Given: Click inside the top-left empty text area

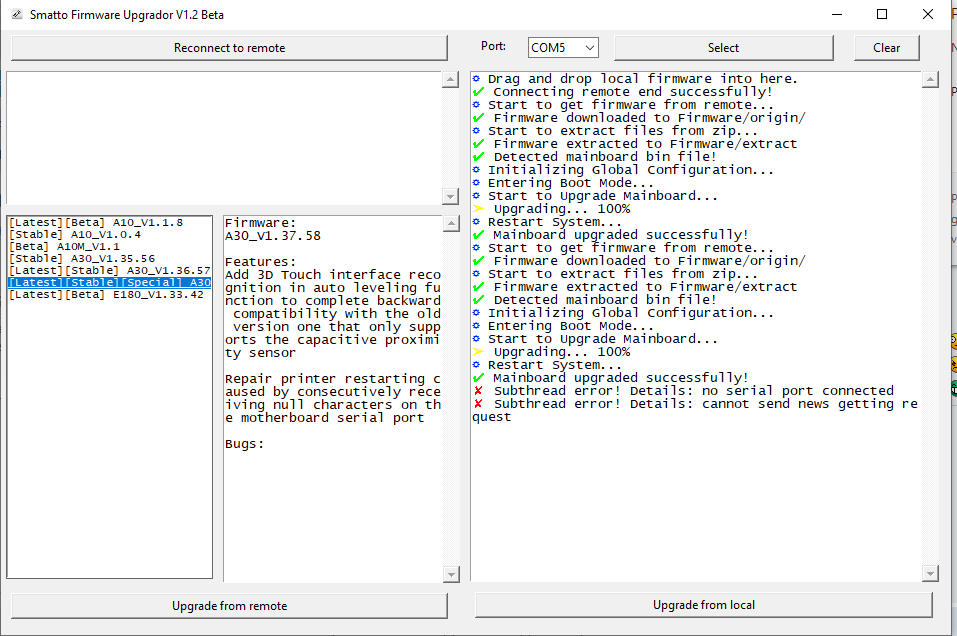Looking at the screenshot, I should (224, 137).
